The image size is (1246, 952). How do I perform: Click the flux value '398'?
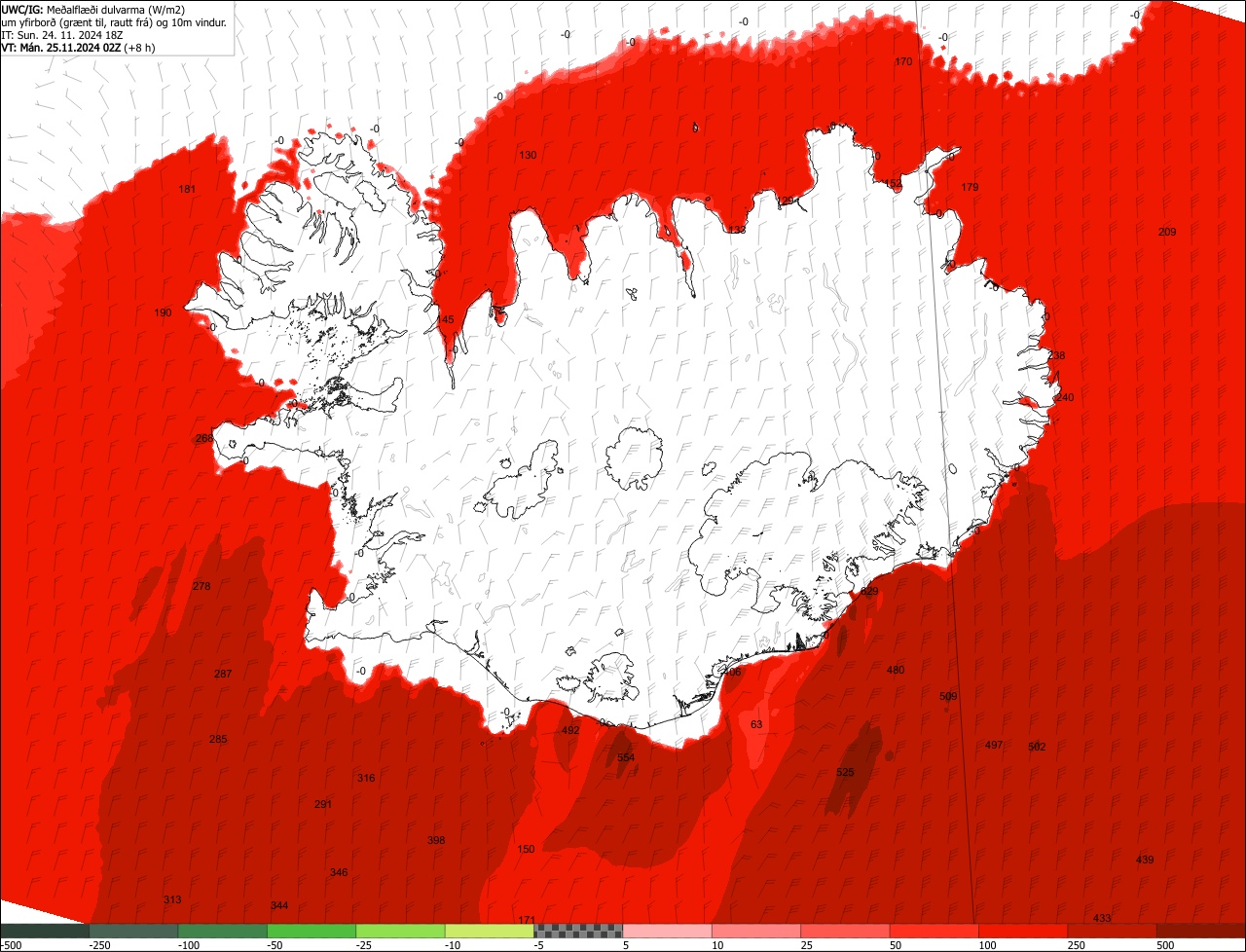click(436, 840)
